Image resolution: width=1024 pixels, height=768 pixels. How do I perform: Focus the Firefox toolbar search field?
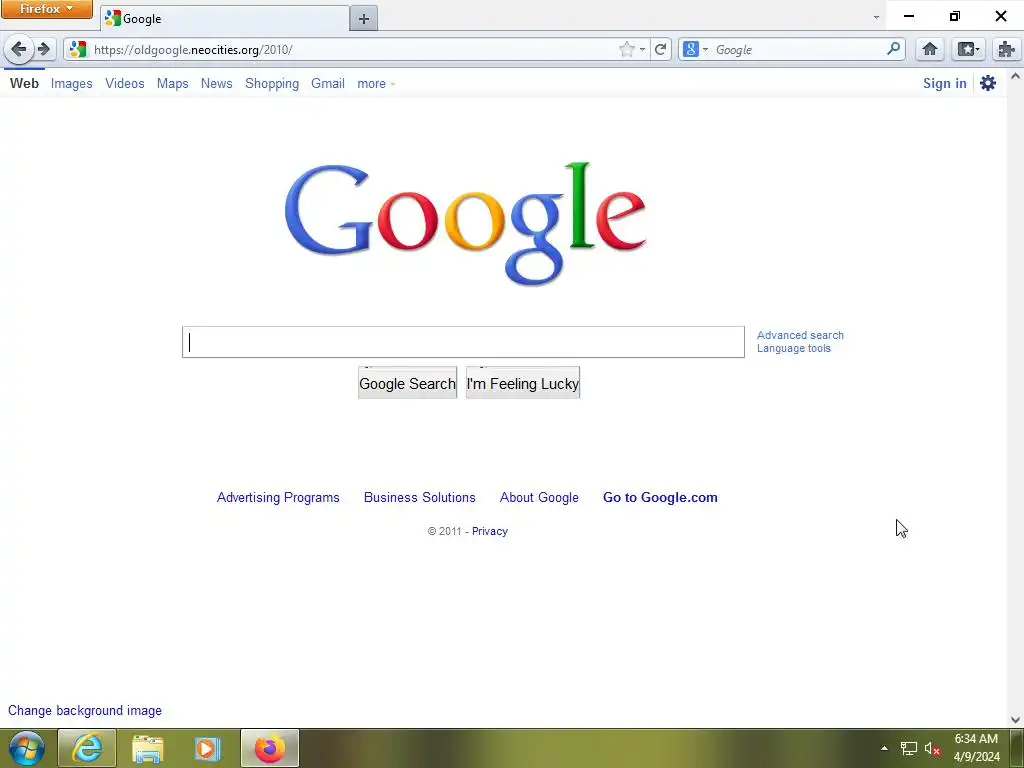click(798, 50)
